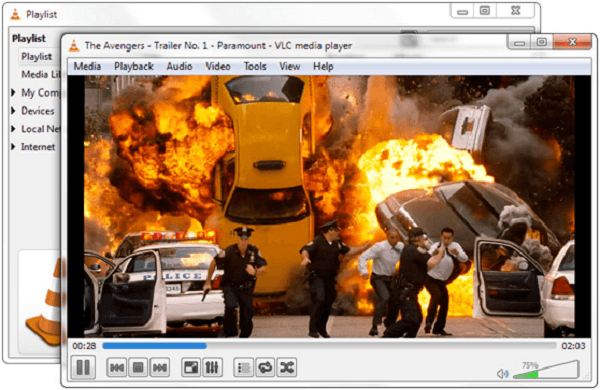The image size is (600, 390).
Task: Expand Devices tree node in Playlist window
Action: [x=13, y=111]
